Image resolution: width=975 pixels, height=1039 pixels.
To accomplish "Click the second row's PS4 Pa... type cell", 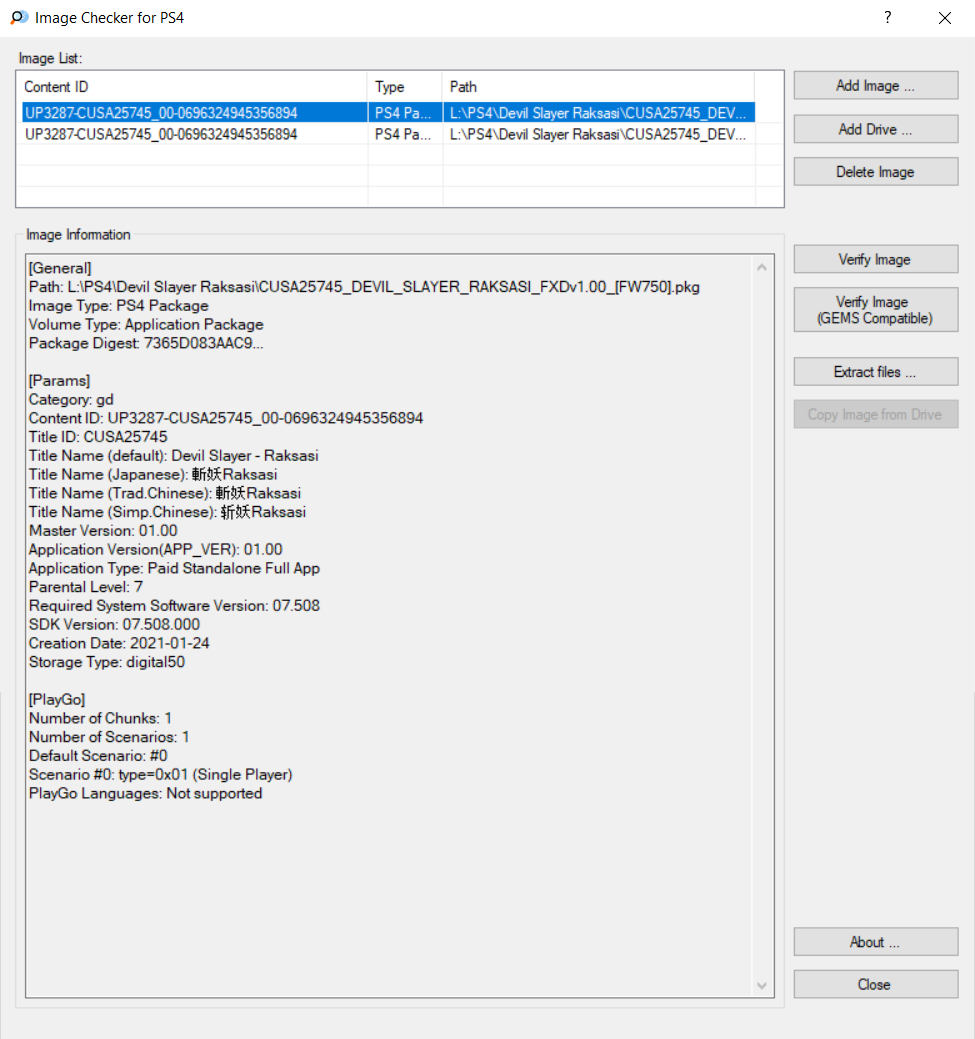I will pos(403,135).
